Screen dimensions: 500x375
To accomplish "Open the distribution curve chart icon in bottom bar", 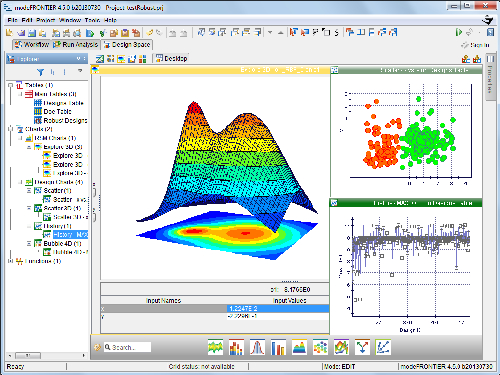I will click(x=257, y=347).
